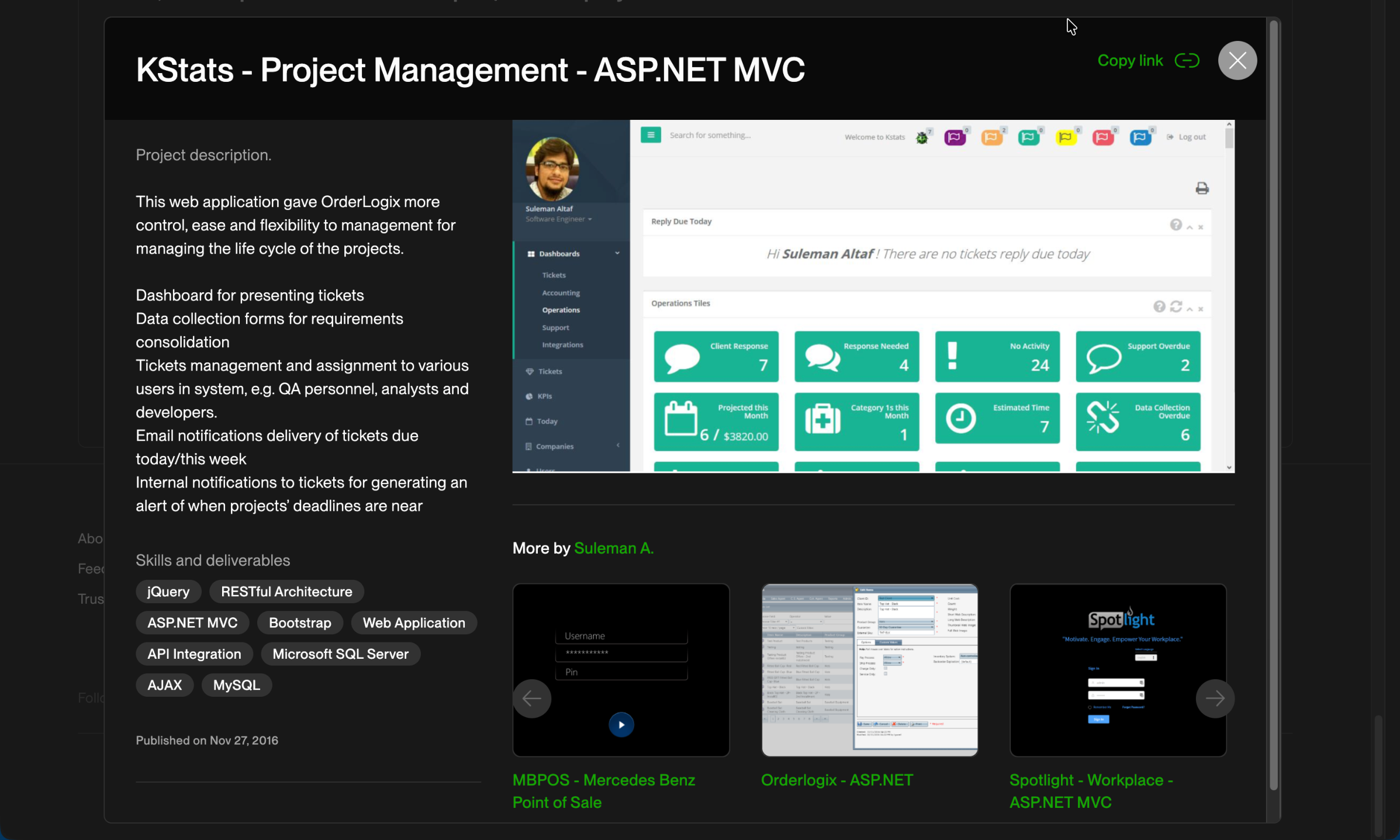Viewport: 1400px width, 840px height.
Task: Select the Operations sidebar menu item
Action: [x=561, y=310]
